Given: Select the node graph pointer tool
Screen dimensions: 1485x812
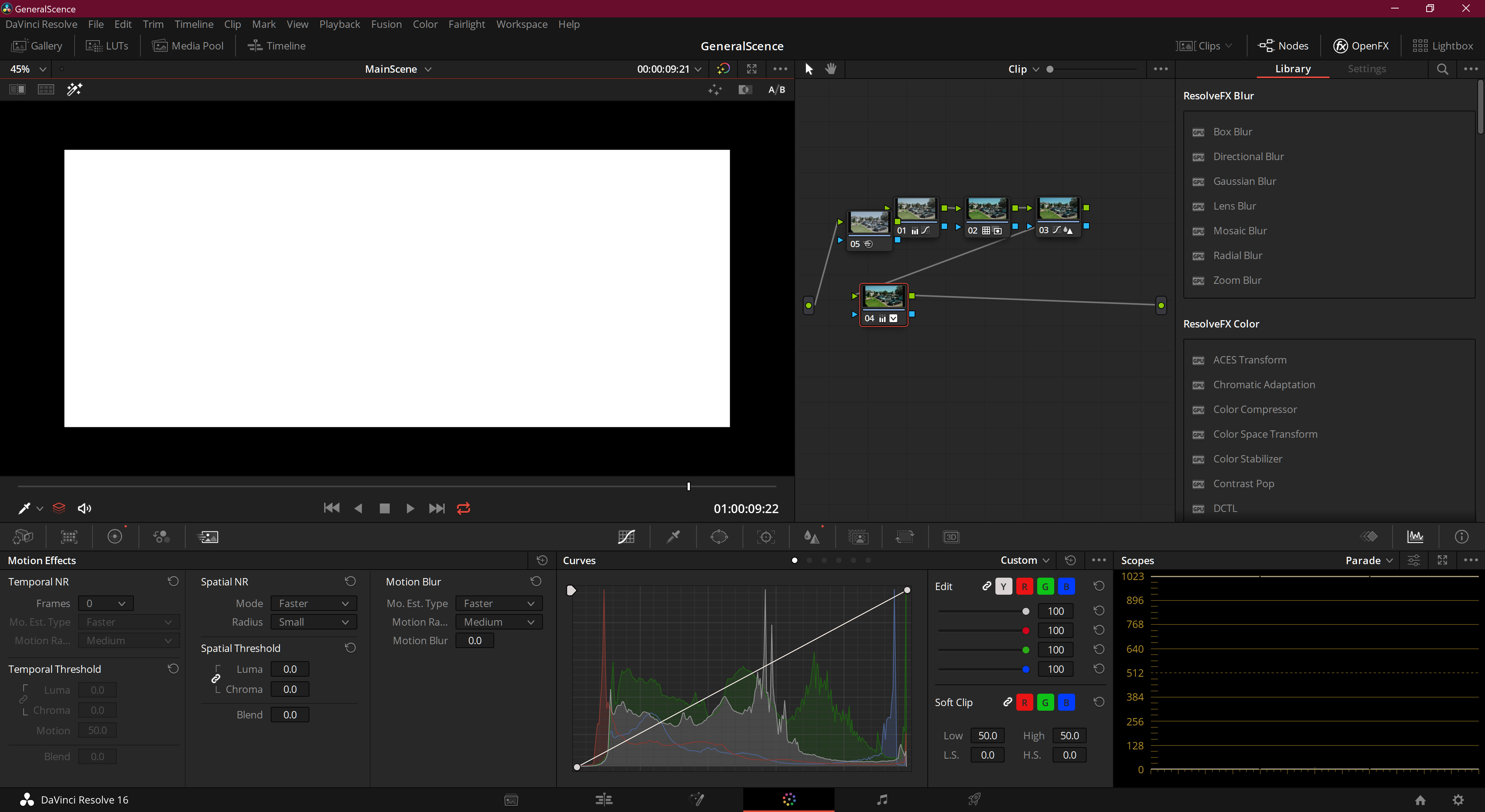Looking at the screenshot, I should tap(808, 68).
